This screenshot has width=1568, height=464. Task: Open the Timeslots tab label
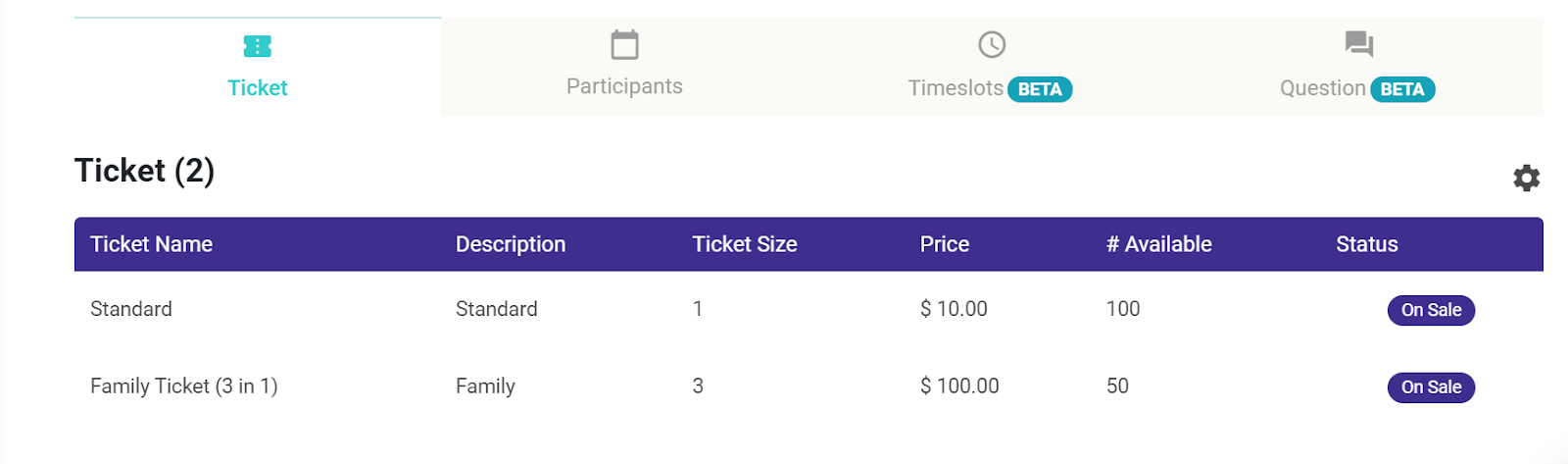pos(955,88)
